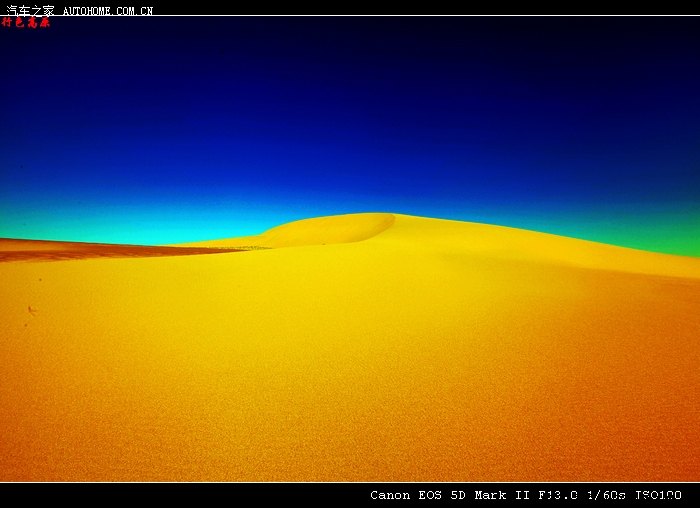
Task: Click the 汽车之家 Chinese watermark
Action: coord(30,10)
